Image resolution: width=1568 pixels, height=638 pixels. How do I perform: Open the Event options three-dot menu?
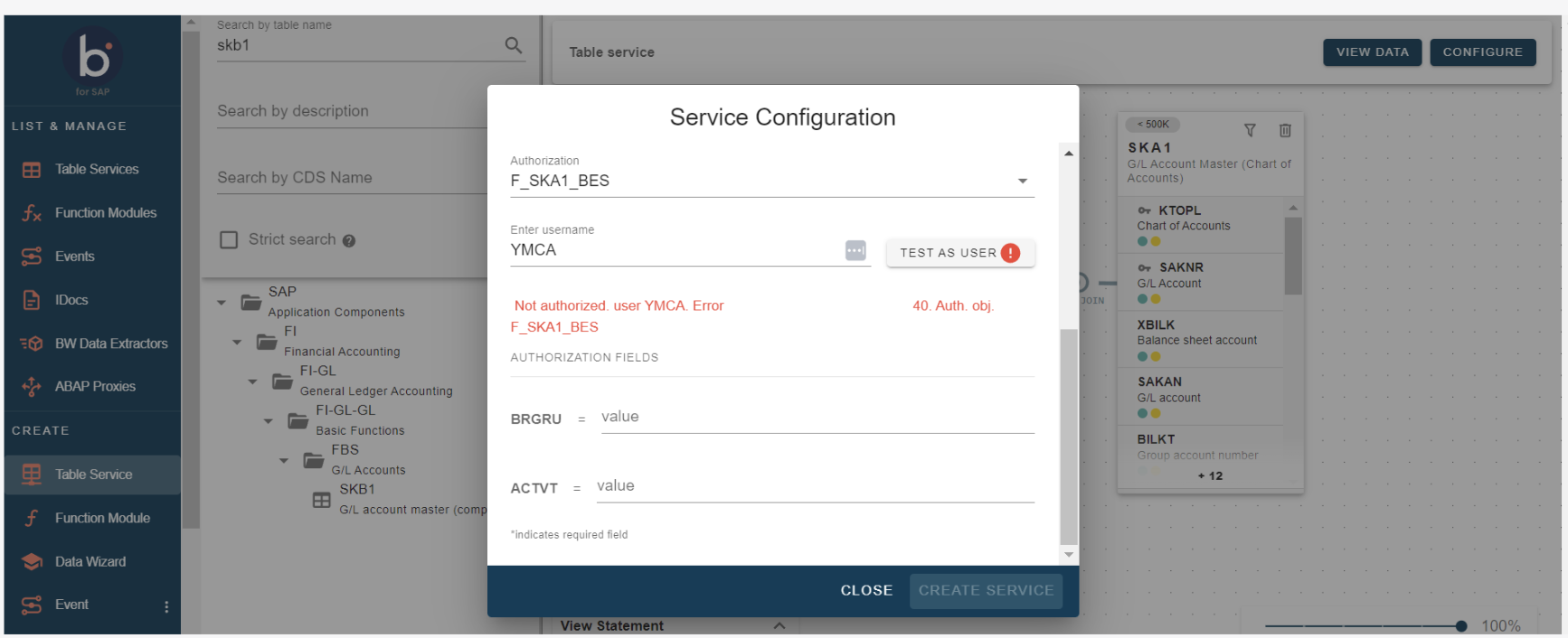[166, 606]
